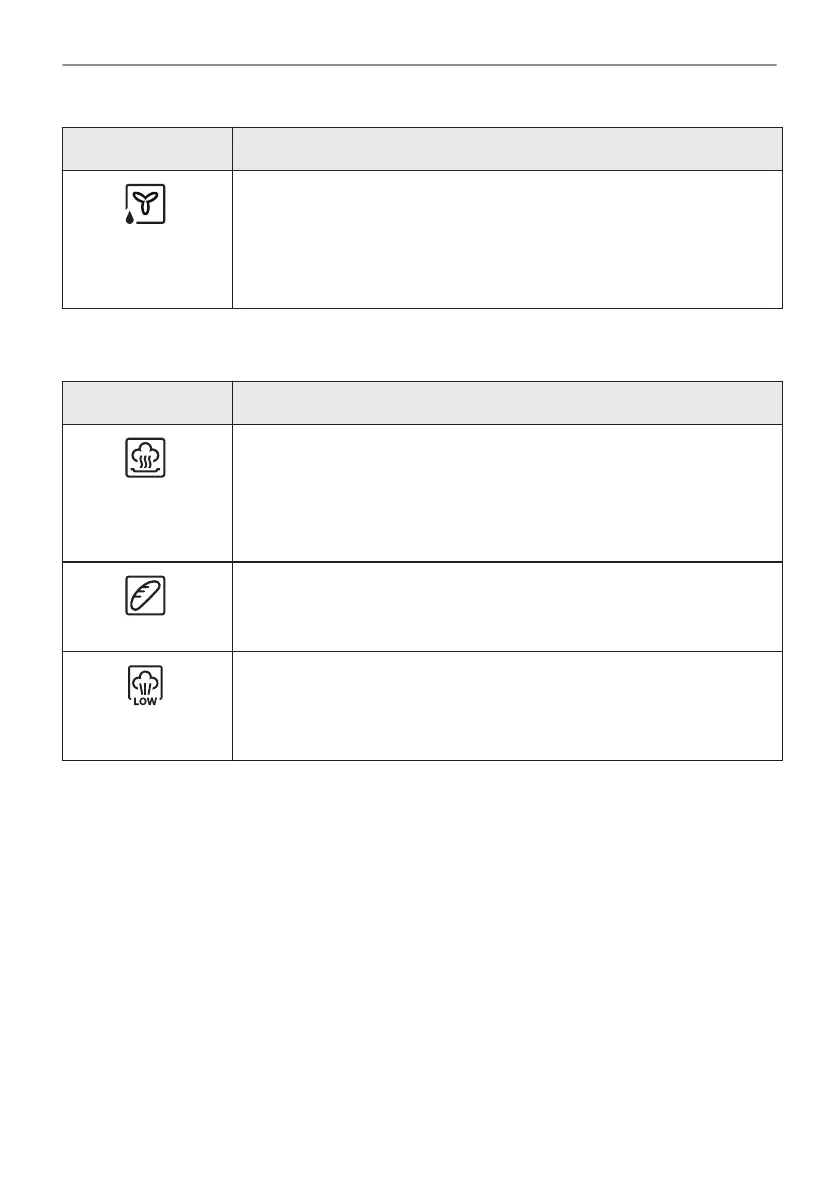This screenshot has height=1191, width=839.
Task: Click second table's left grey header cell
Action: click(147, 402)
